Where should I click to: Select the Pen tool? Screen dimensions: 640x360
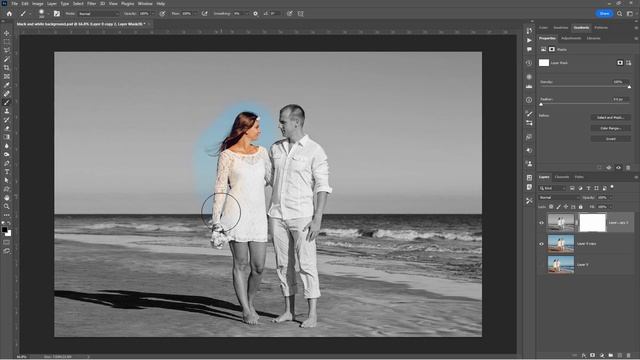[x=7, y=163]
